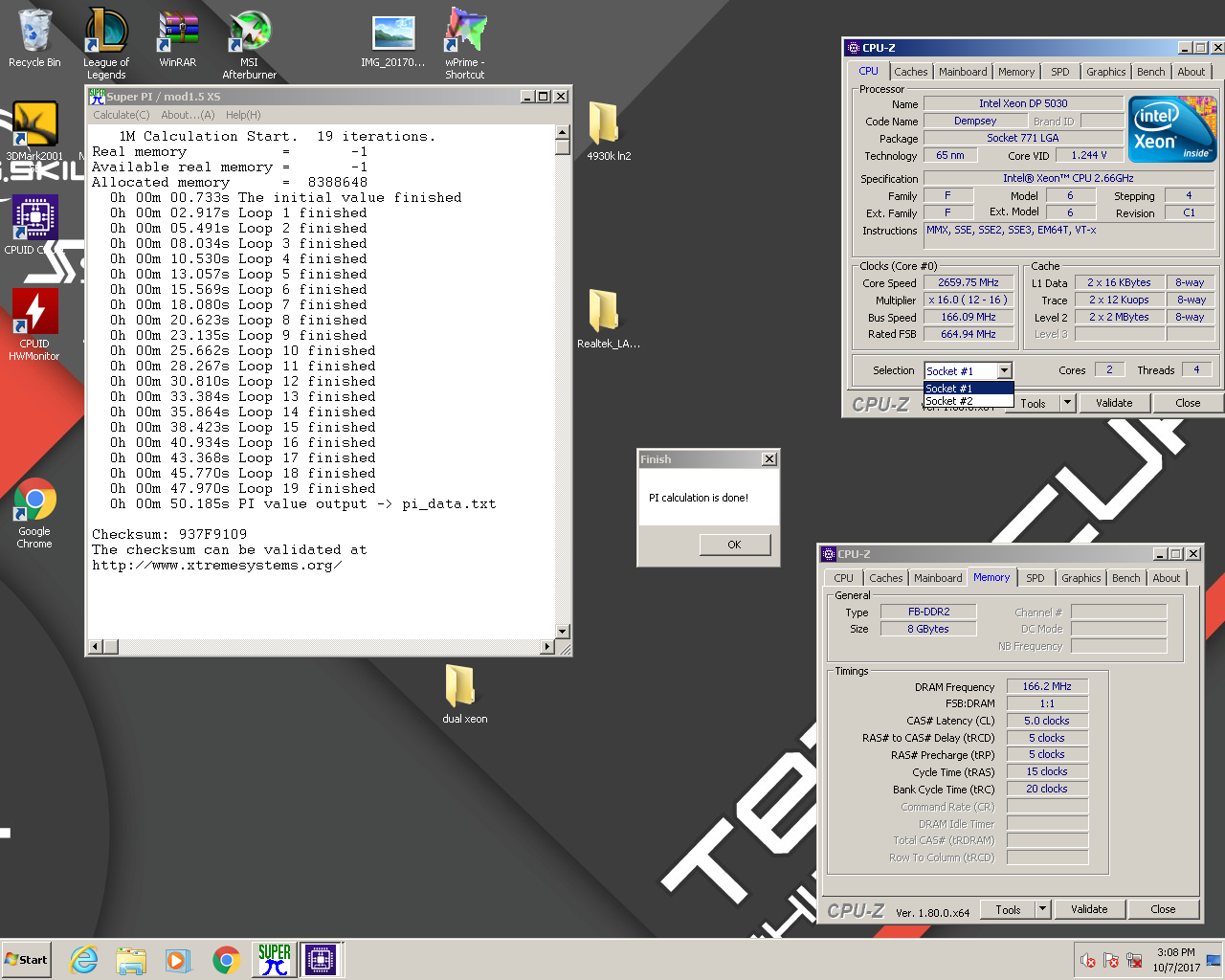1225x980 pixels.
Task: Click Super PI vertical scrollbar down arrow
Action: pos(563,632)
